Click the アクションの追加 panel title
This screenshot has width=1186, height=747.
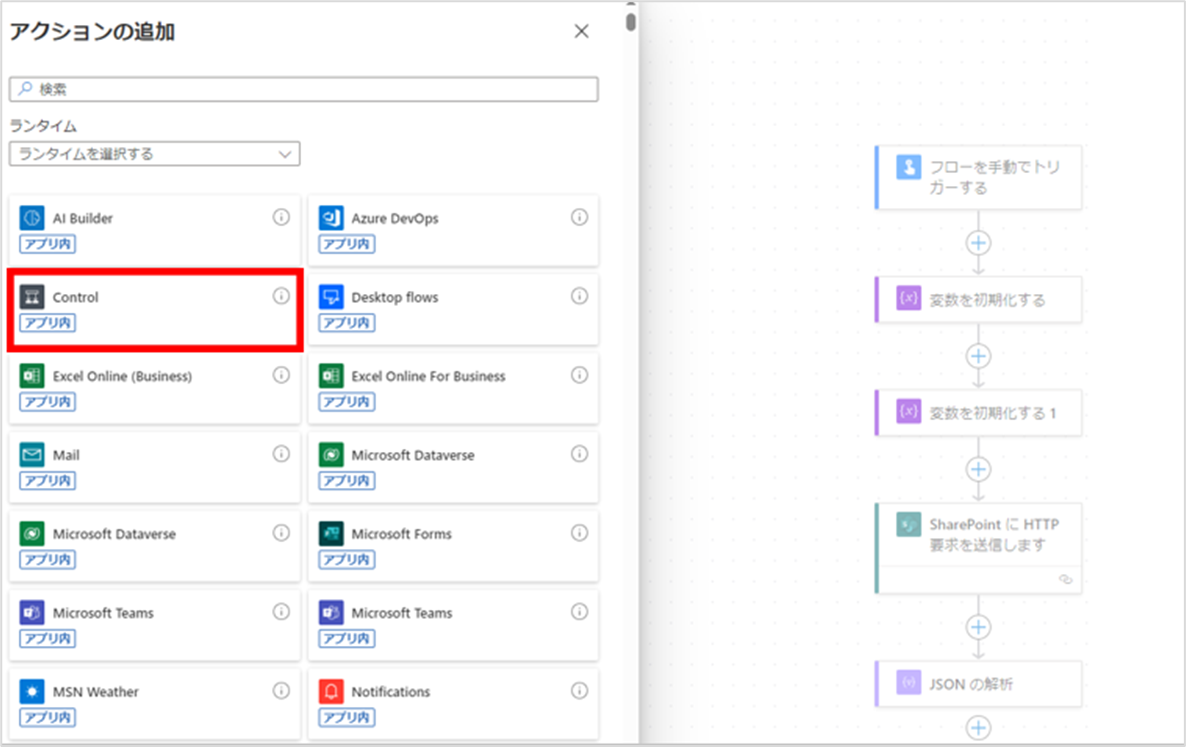(92, 32)
